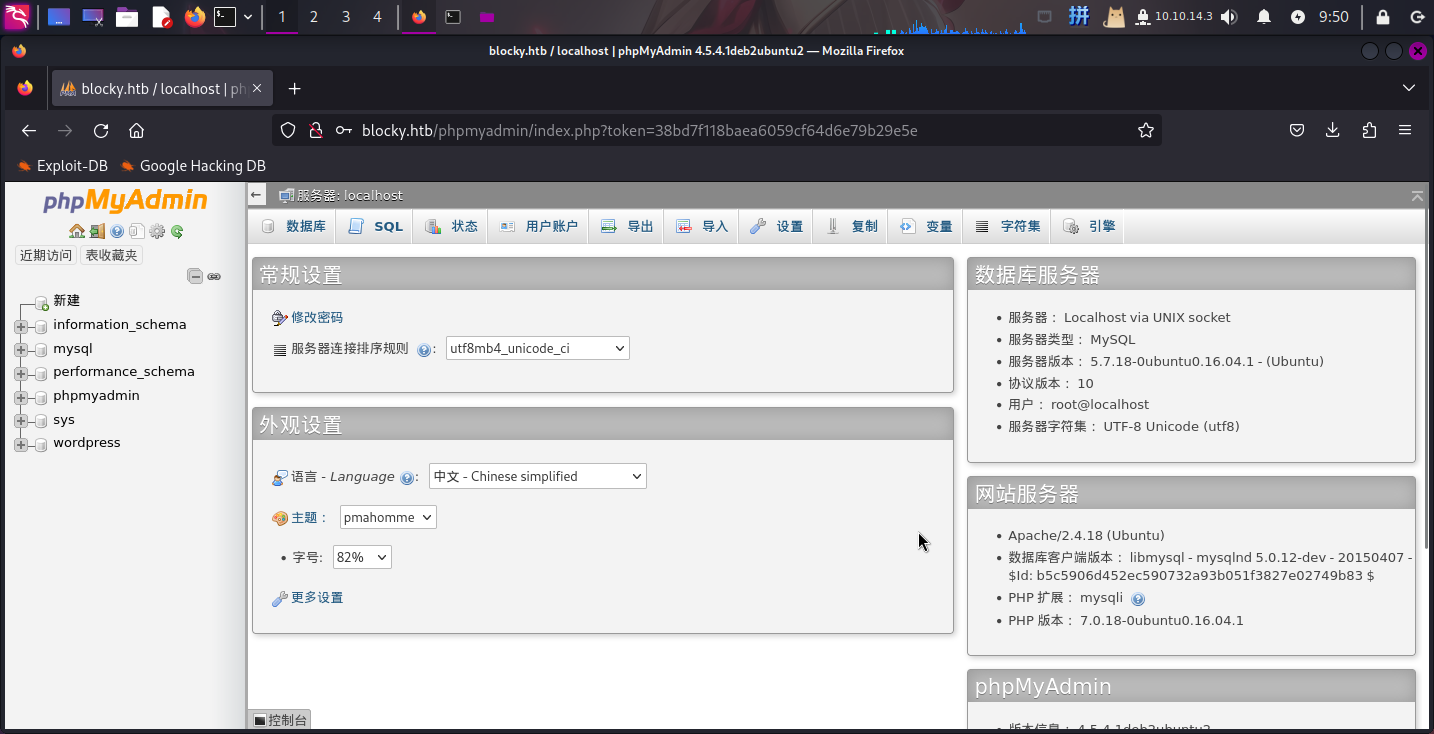Switch to workspace 2 in top panel

point(314,16)
